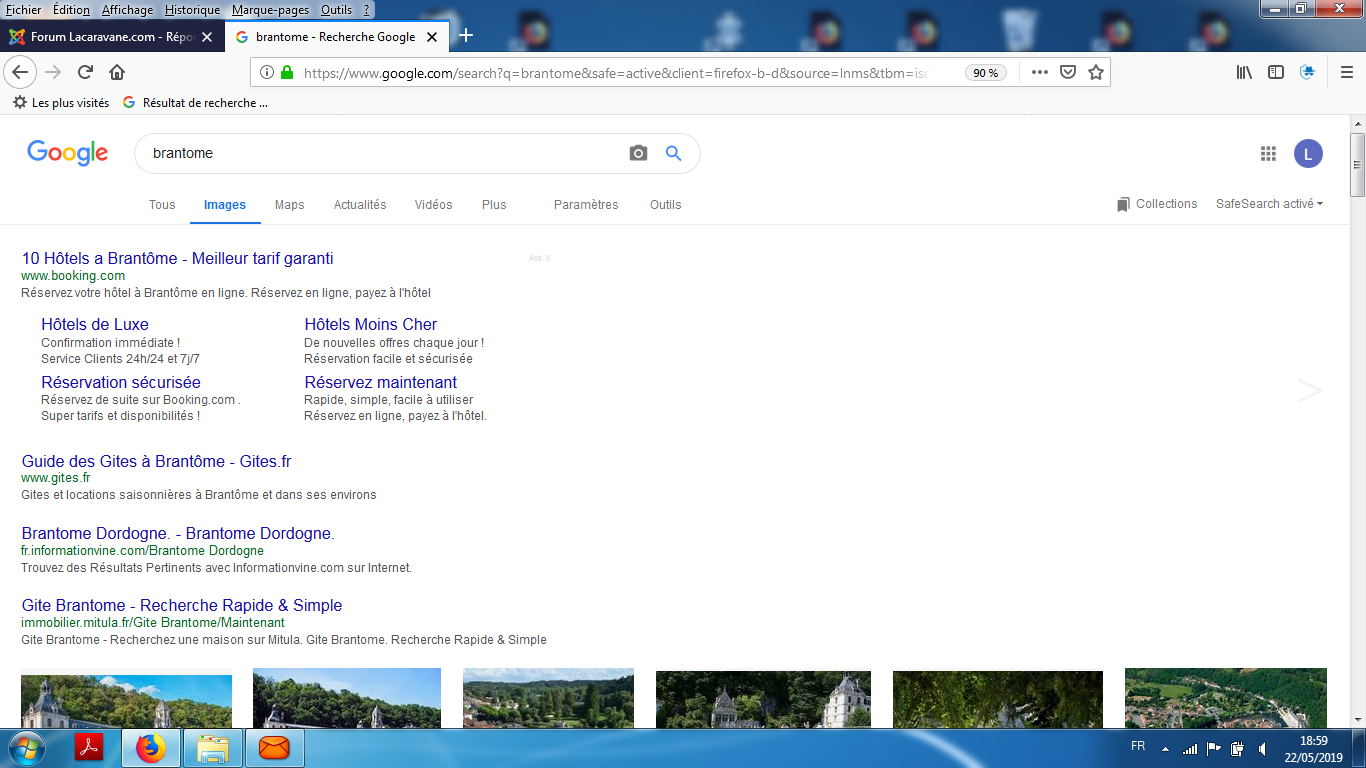Open the Google apps grid icon
Viewport: 1366px width, 768px height.
[x=1268, y=153]
